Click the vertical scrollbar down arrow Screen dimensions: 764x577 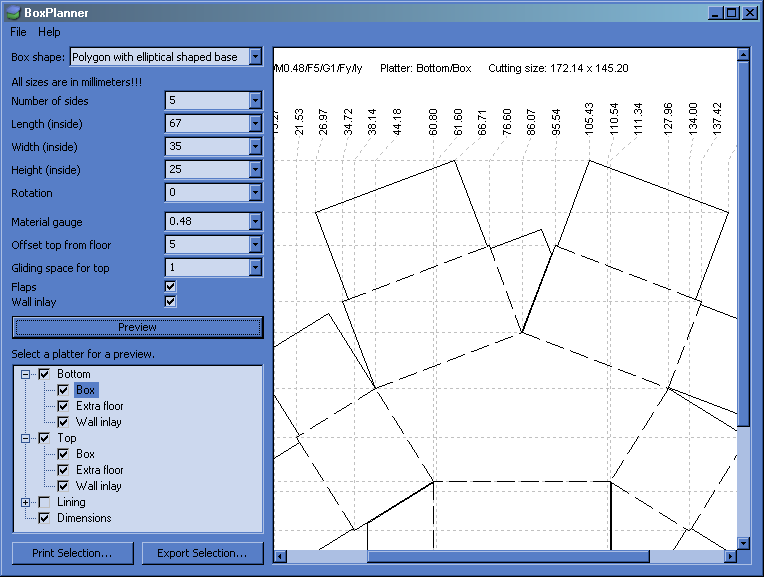[743, 543]
